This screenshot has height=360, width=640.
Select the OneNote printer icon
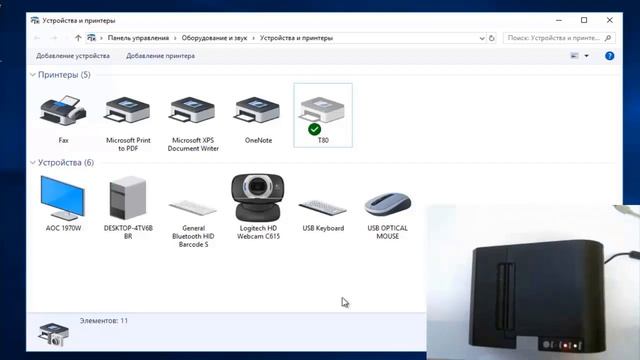tap(258, 111)
